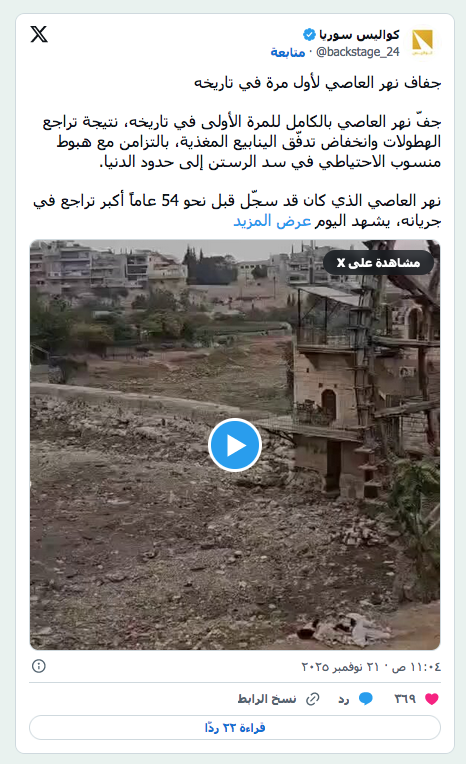
Task: Click the نسخ الرابط label
Action: pos(267,699)
